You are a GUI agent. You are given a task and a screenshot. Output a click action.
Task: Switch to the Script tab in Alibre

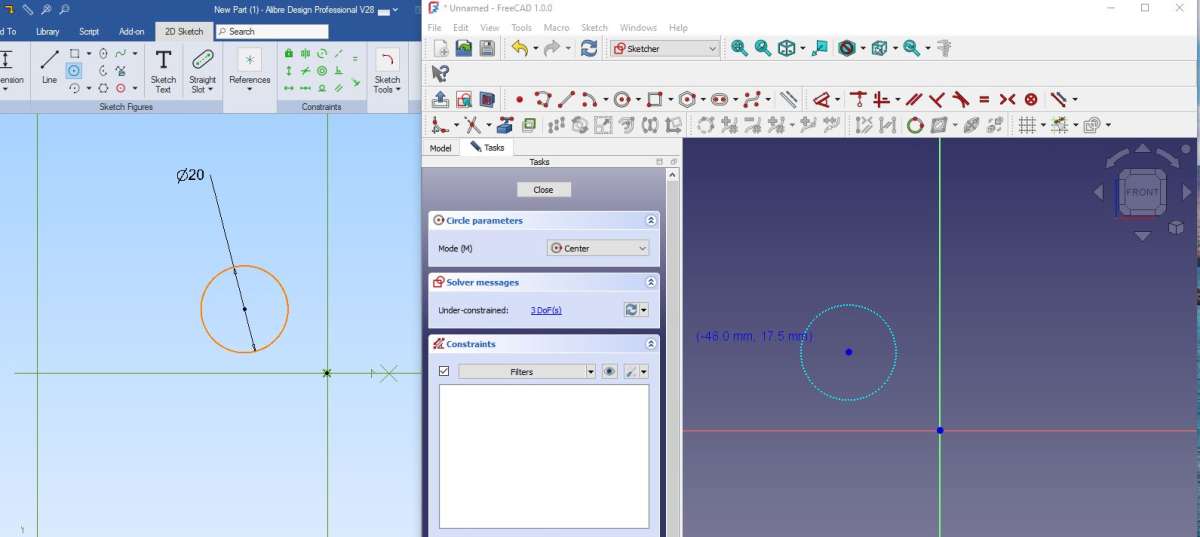(x=89, y=31)
